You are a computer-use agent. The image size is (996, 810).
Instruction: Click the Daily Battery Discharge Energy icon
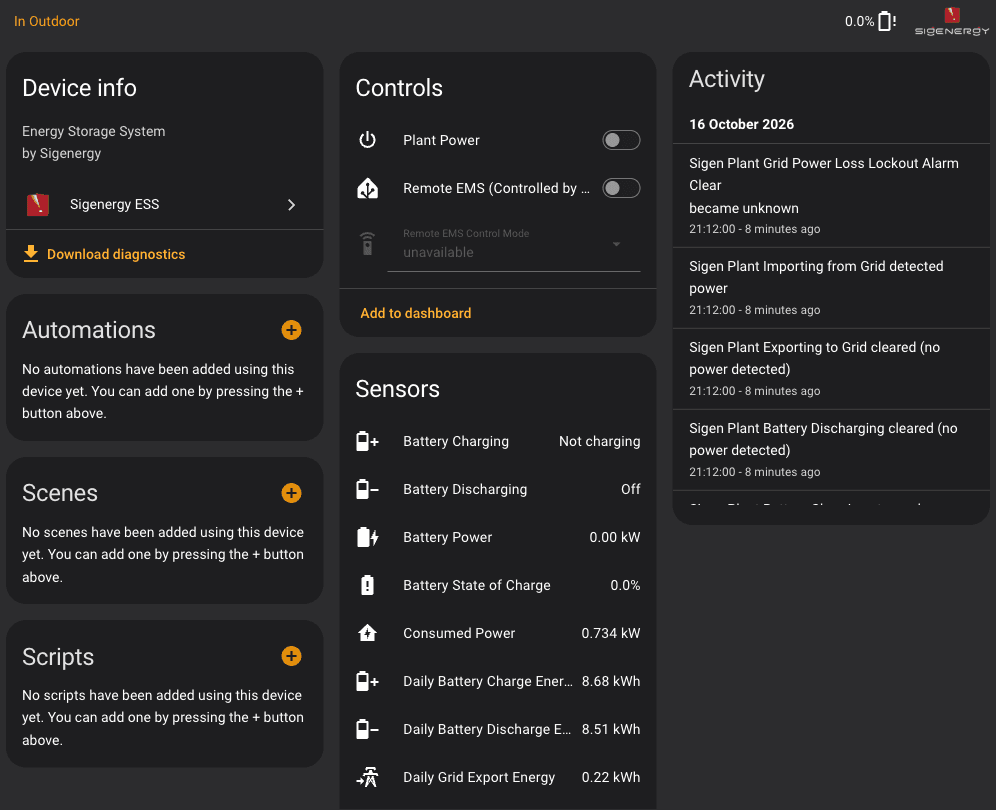pyautogui.click(x=367, y=729)
